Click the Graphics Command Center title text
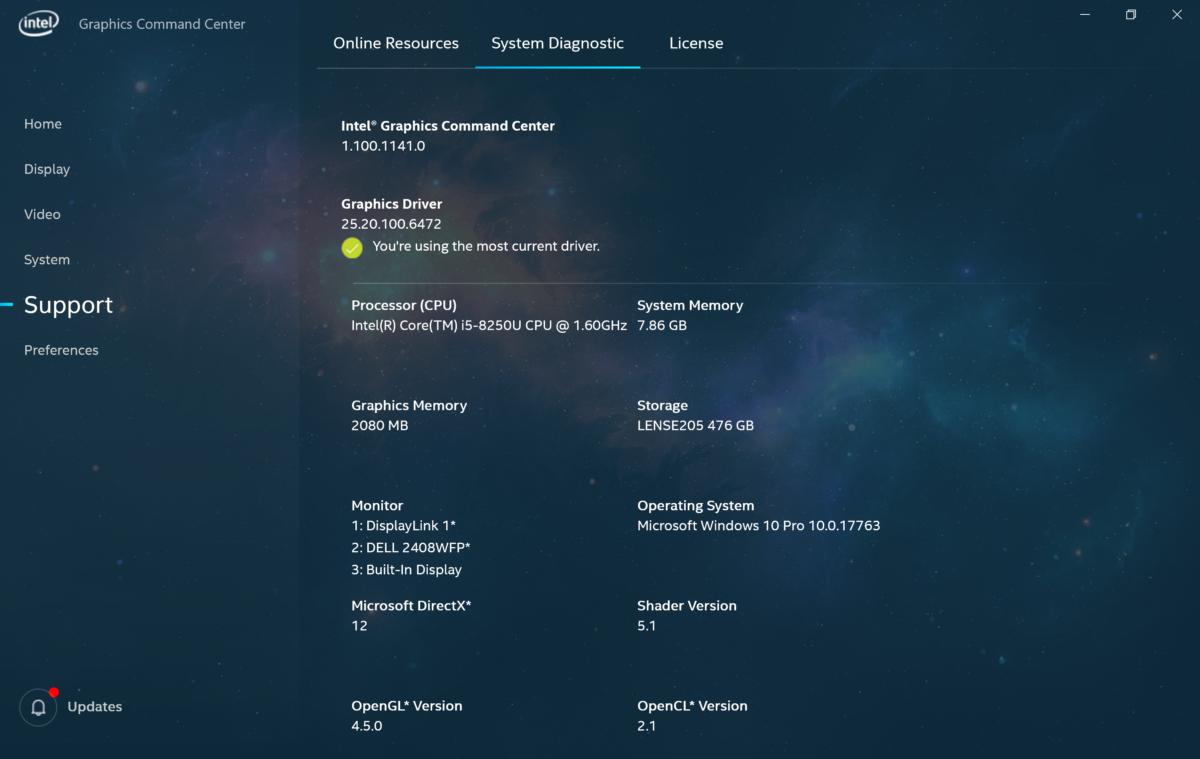 pyautogui.click(x=162, y=24)
